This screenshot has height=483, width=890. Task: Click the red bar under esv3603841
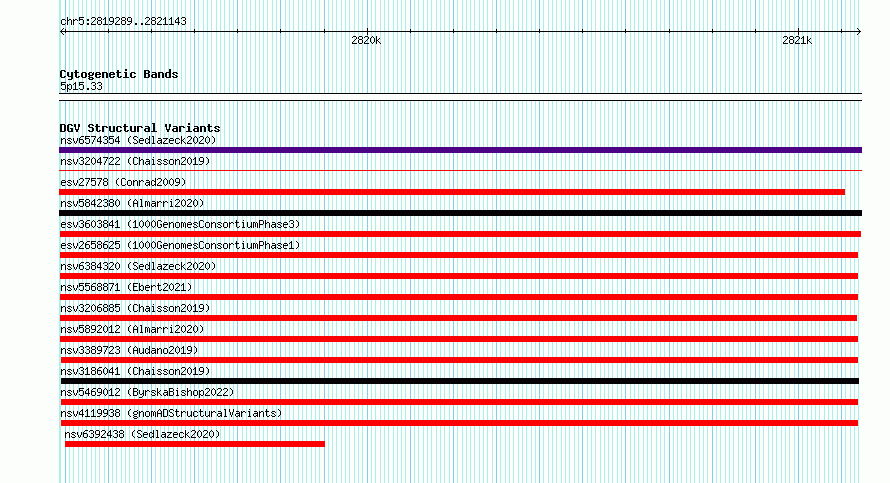[x=460, y=234]
